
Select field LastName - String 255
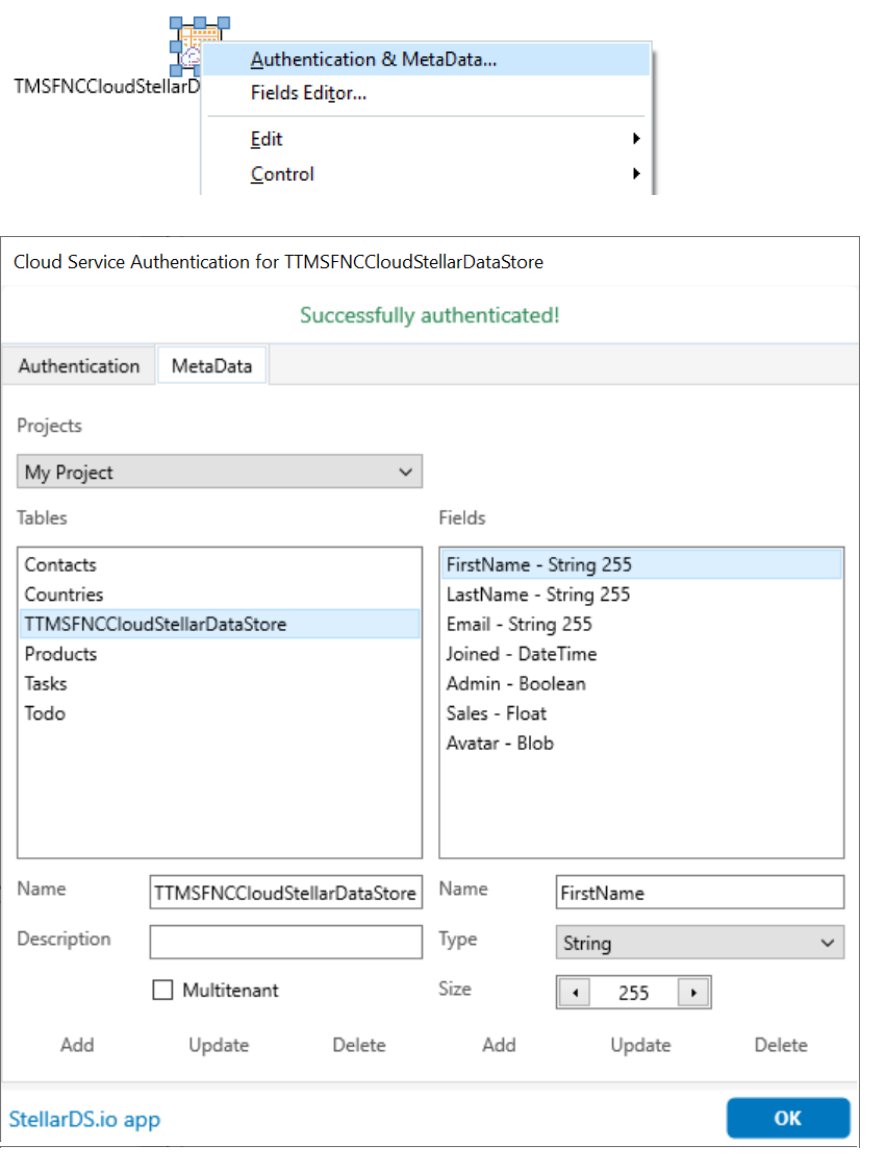[641, 595]
